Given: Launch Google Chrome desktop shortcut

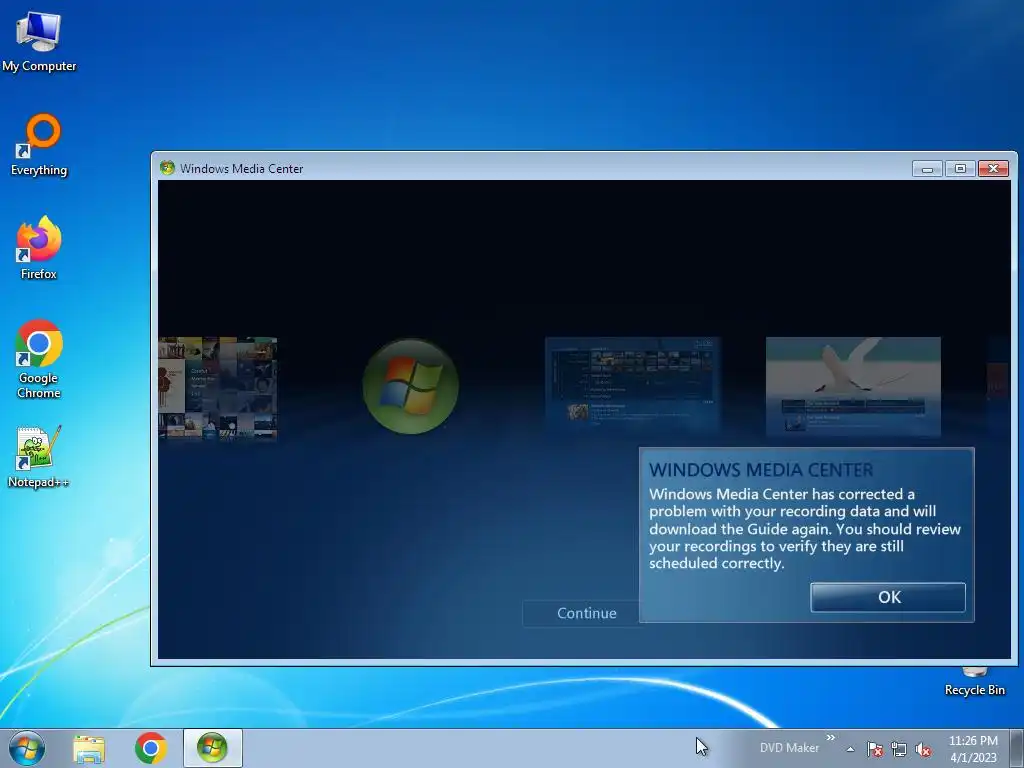Looking at the screenshot, I should (x=39, y=359).
